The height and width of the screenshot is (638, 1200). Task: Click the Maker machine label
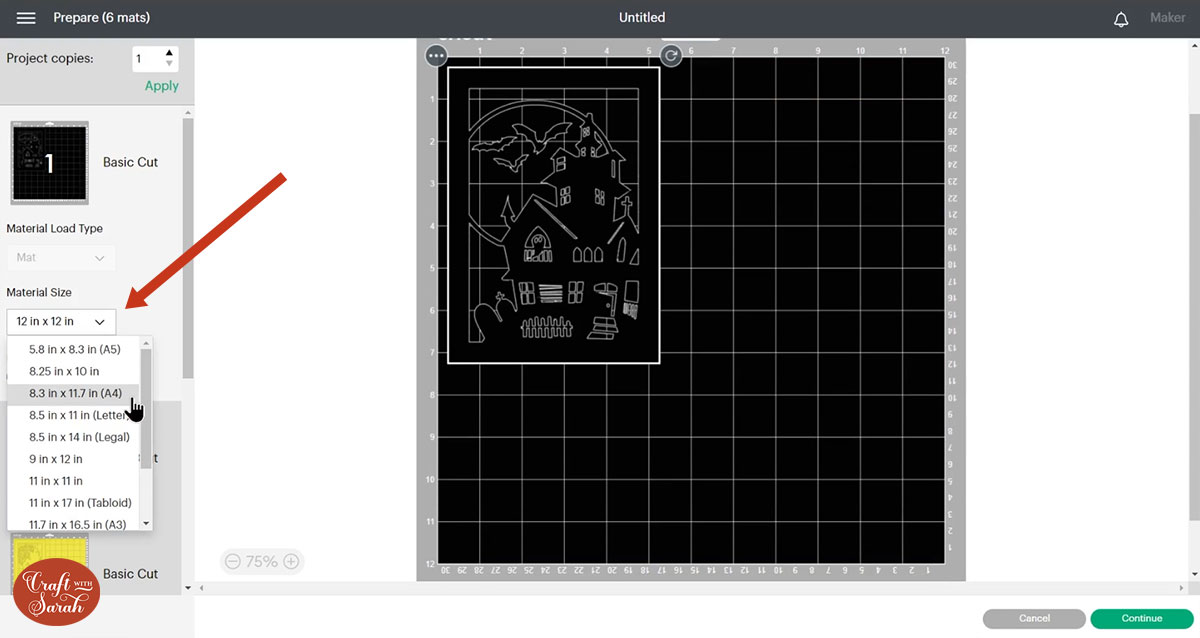coord(1167,18)
